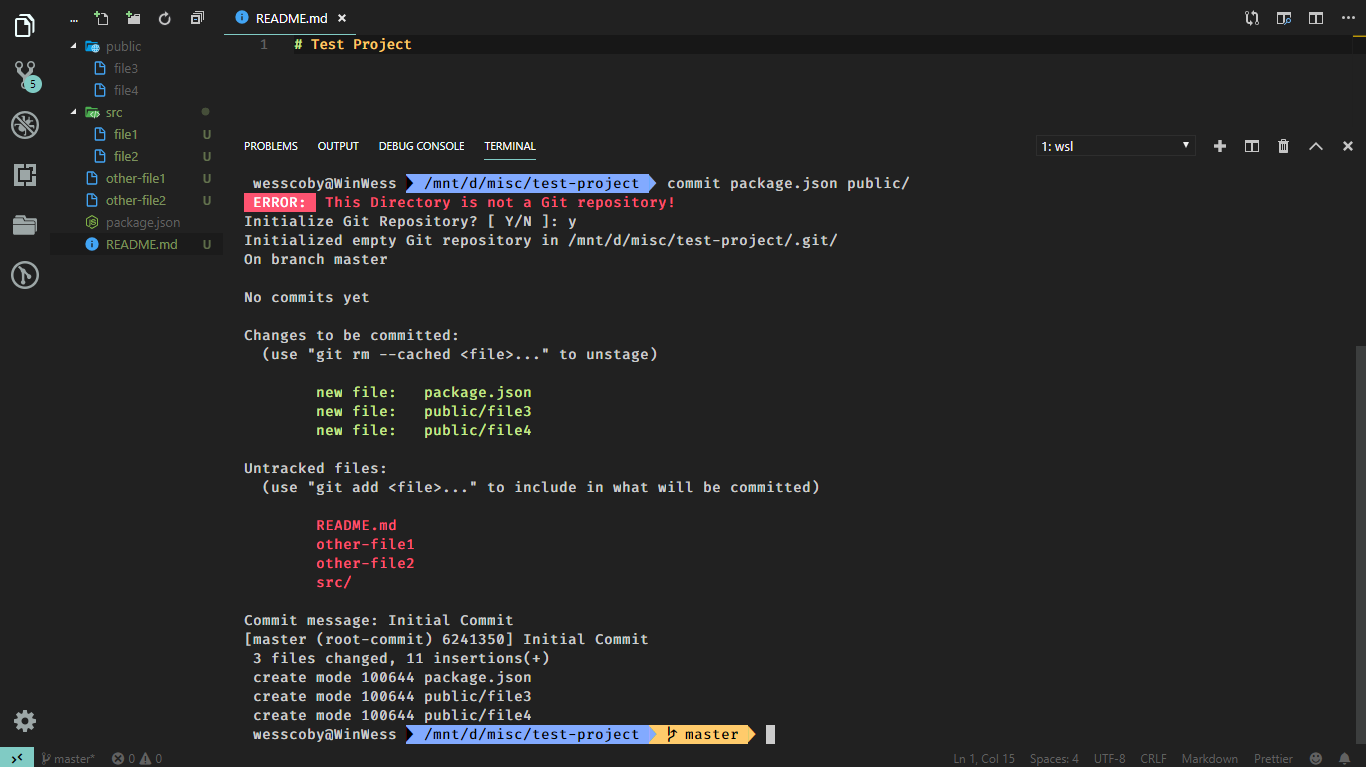1366x767 pixels.
Task: Change encoding via UTF-8 status item
Action: 1109,758
